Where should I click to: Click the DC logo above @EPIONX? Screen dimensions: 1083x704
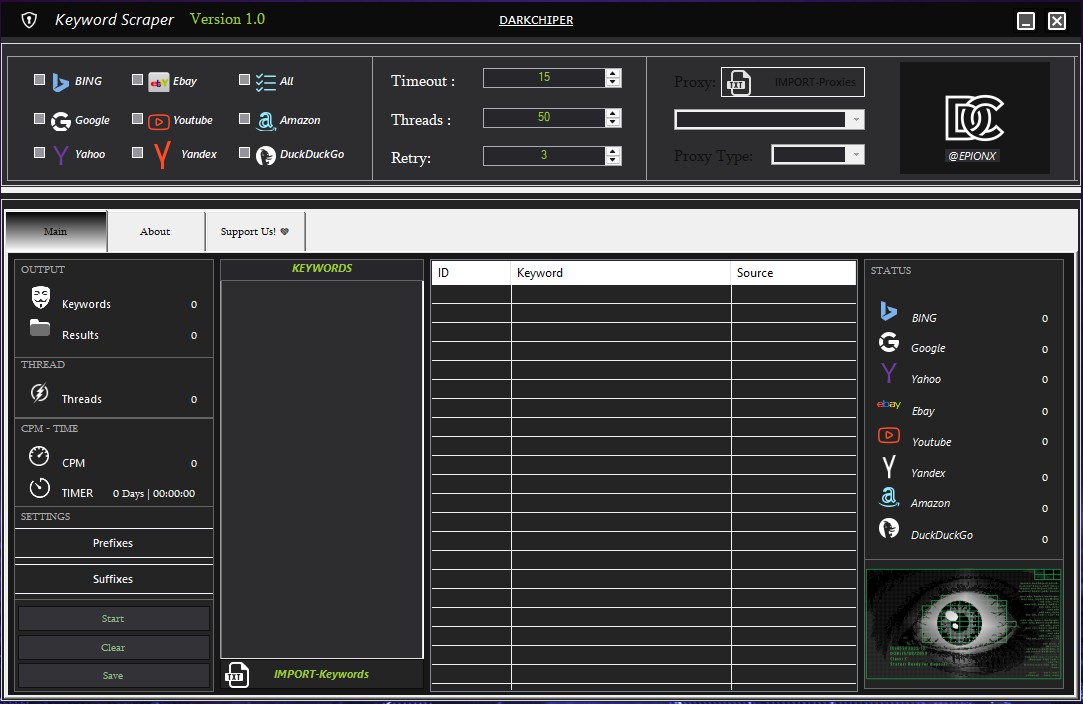pos(974,119)
